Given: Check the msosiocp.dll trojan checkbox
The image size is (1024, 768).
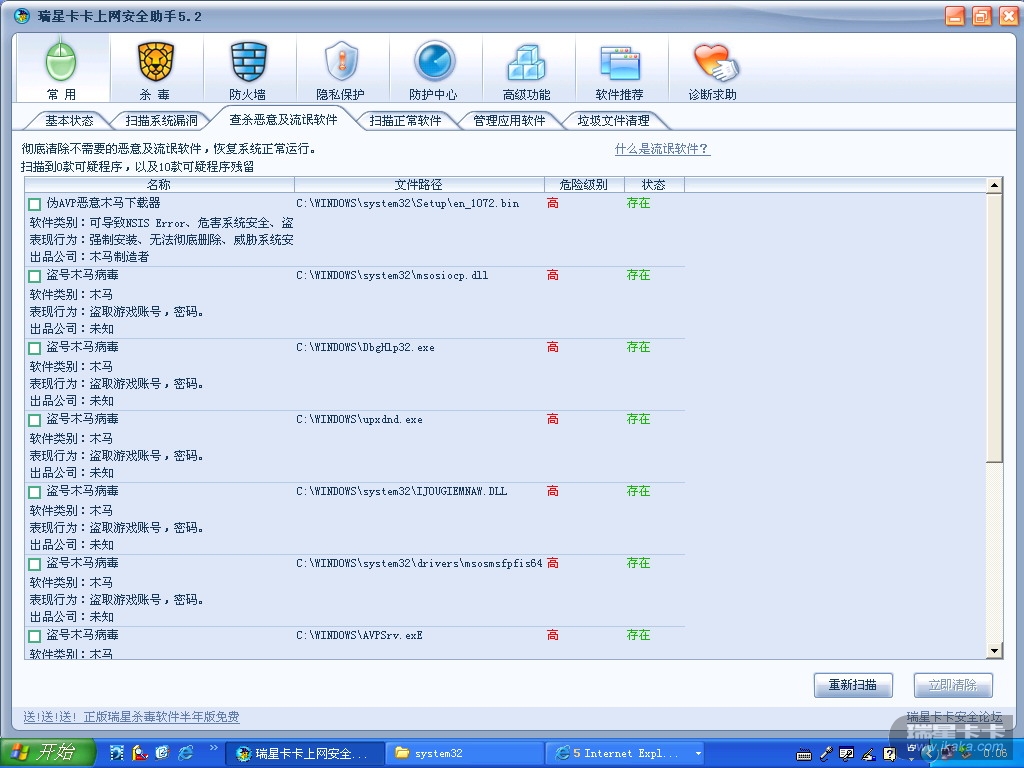Looking at the screenshot, I should point(35,276).
